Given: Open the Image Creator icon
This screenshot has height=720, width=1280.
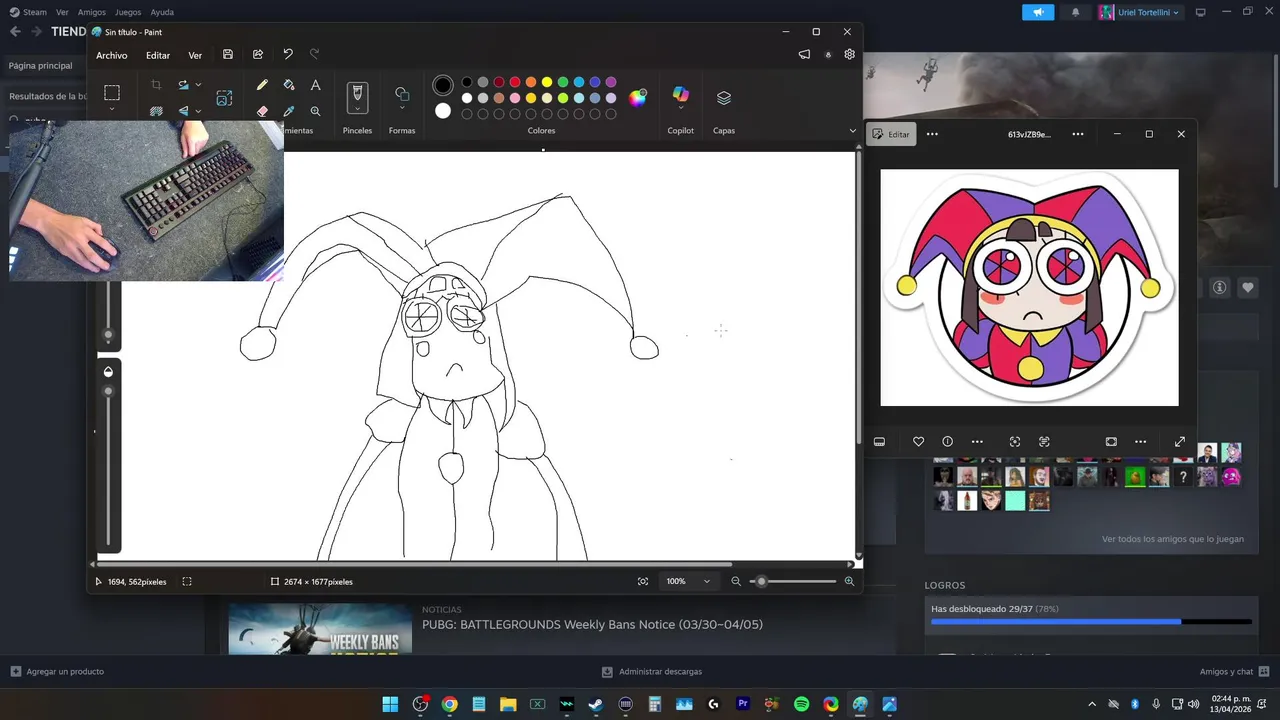Looking at the screenshot, I should coord(224,98).
